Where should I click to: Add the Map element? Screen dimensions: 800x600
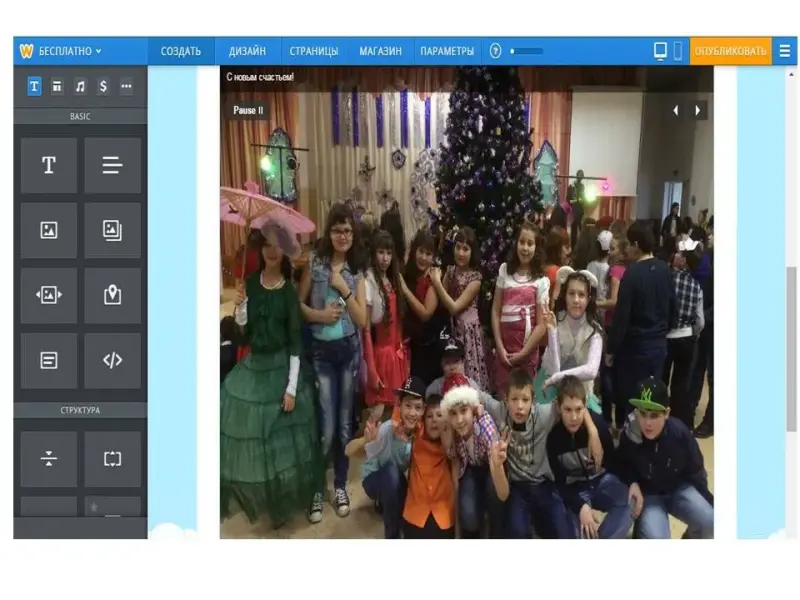[112, 295]
